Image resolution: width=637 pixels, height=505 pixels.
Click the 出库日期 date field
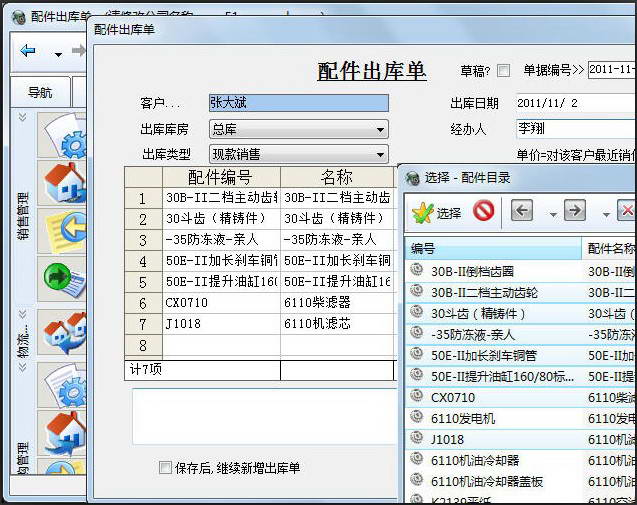[576, 103]
